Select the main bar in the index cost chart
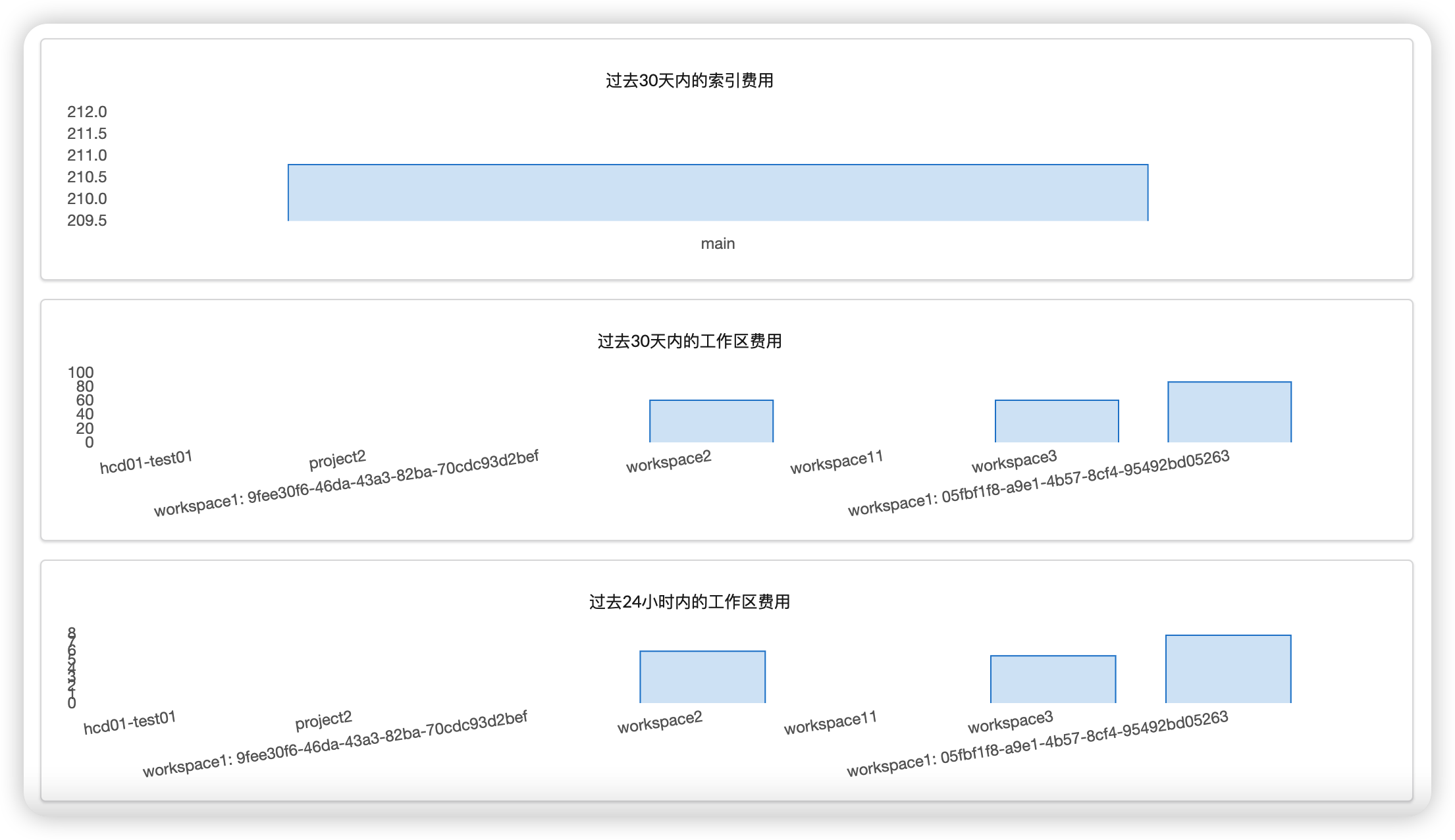Viewport: 1455px width, 840px height. [x=718, y=192]
